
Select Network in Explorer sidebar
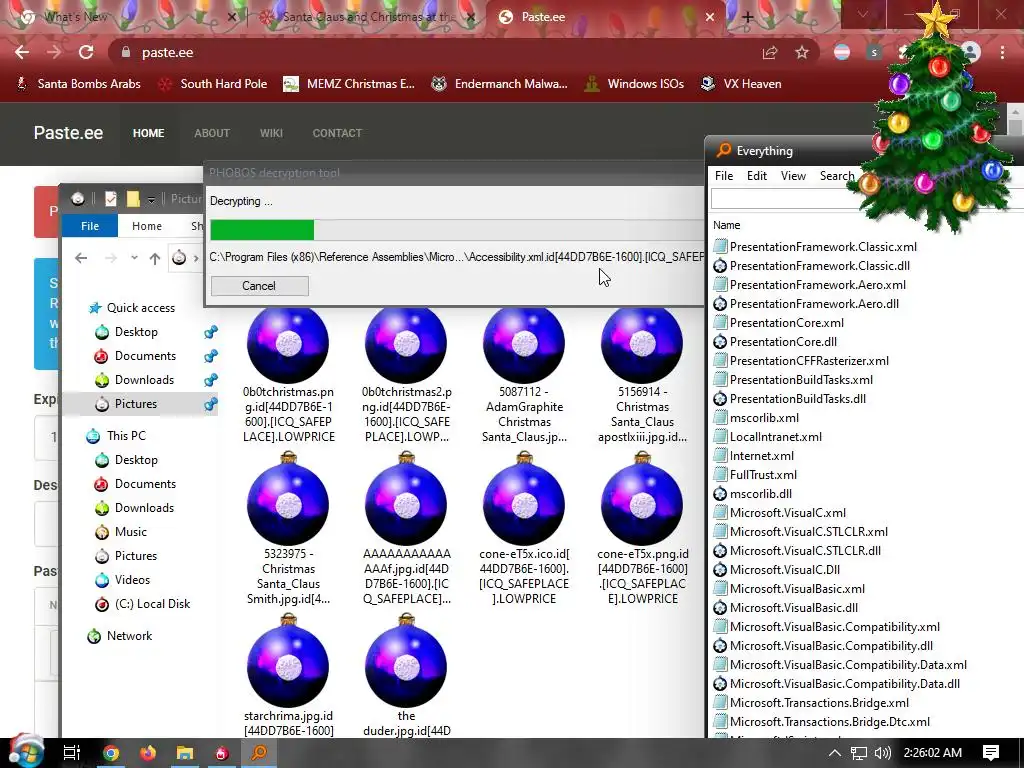coord(129,636)
